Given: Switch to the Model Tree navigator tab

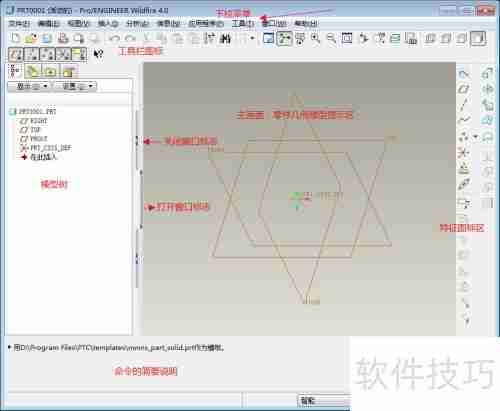Looking at the screenshot, I should coord(15,70).
